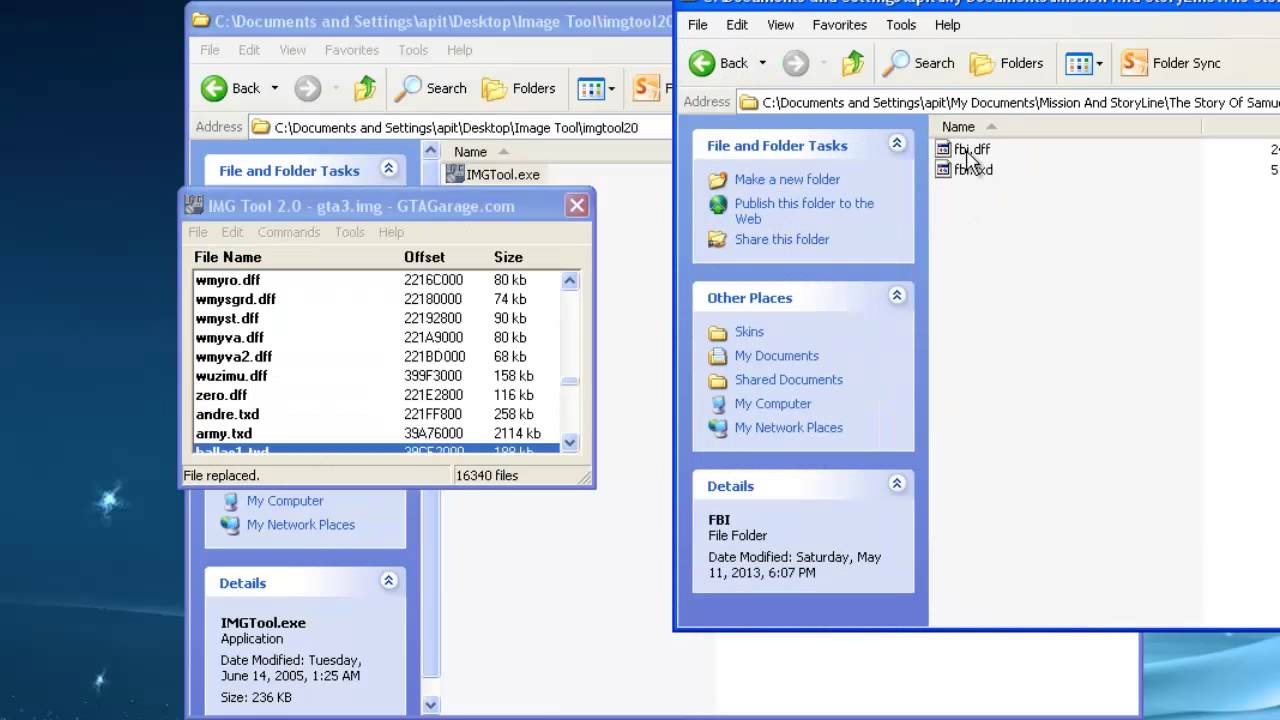Click Back arrow in Image Tool explorer window
Image resolution: width=1280 pixels, height=720 pixels.
(214, 88)
